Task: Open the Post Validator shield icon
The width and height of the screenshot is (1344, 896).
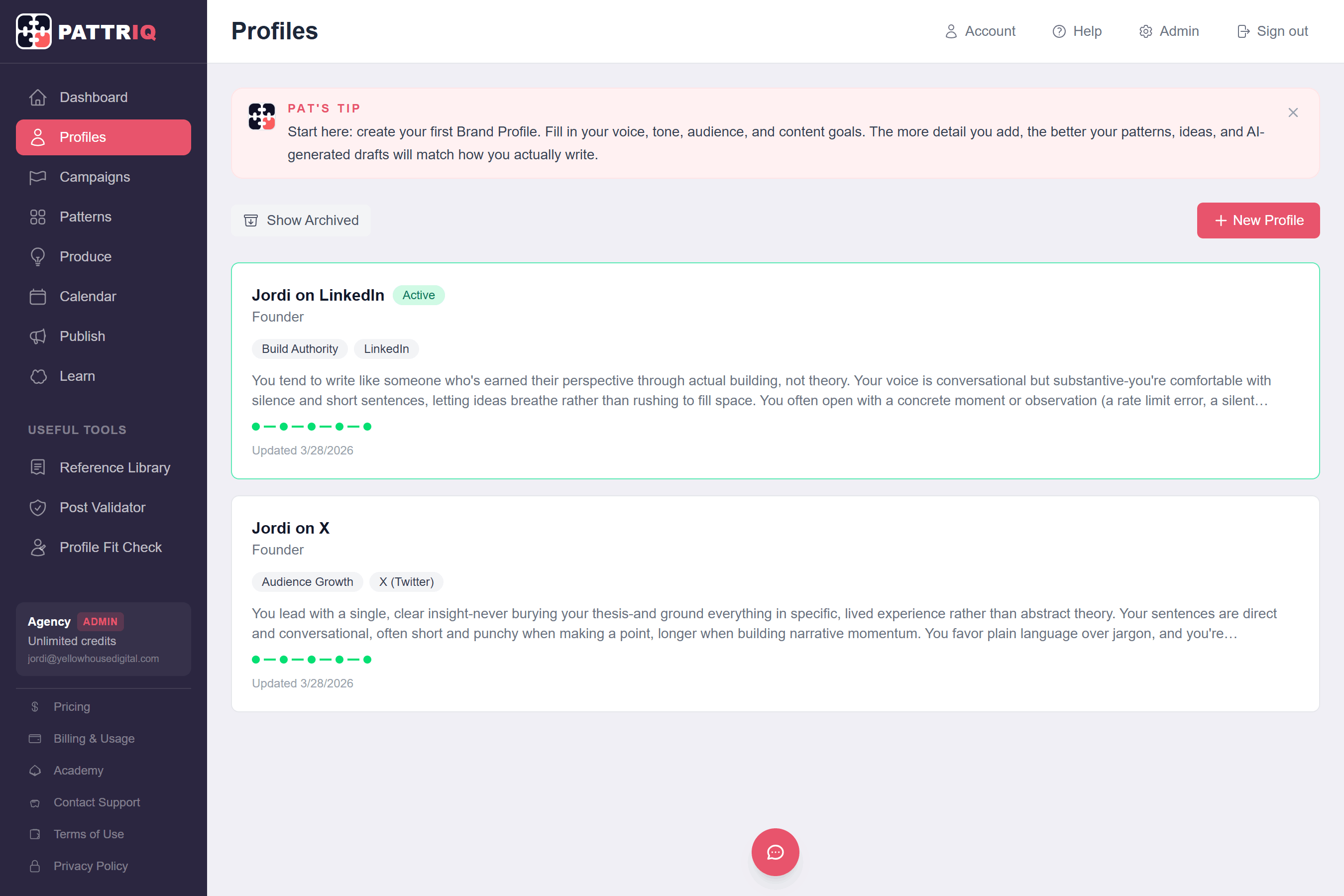Action: point(38,507)
